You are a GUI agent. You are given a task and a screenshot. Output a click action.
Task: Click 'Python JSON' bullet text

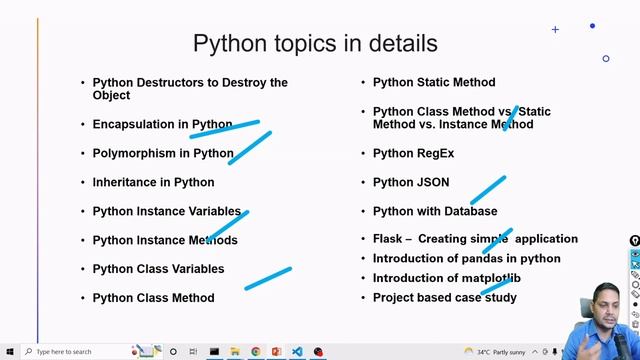click(411, 182)
